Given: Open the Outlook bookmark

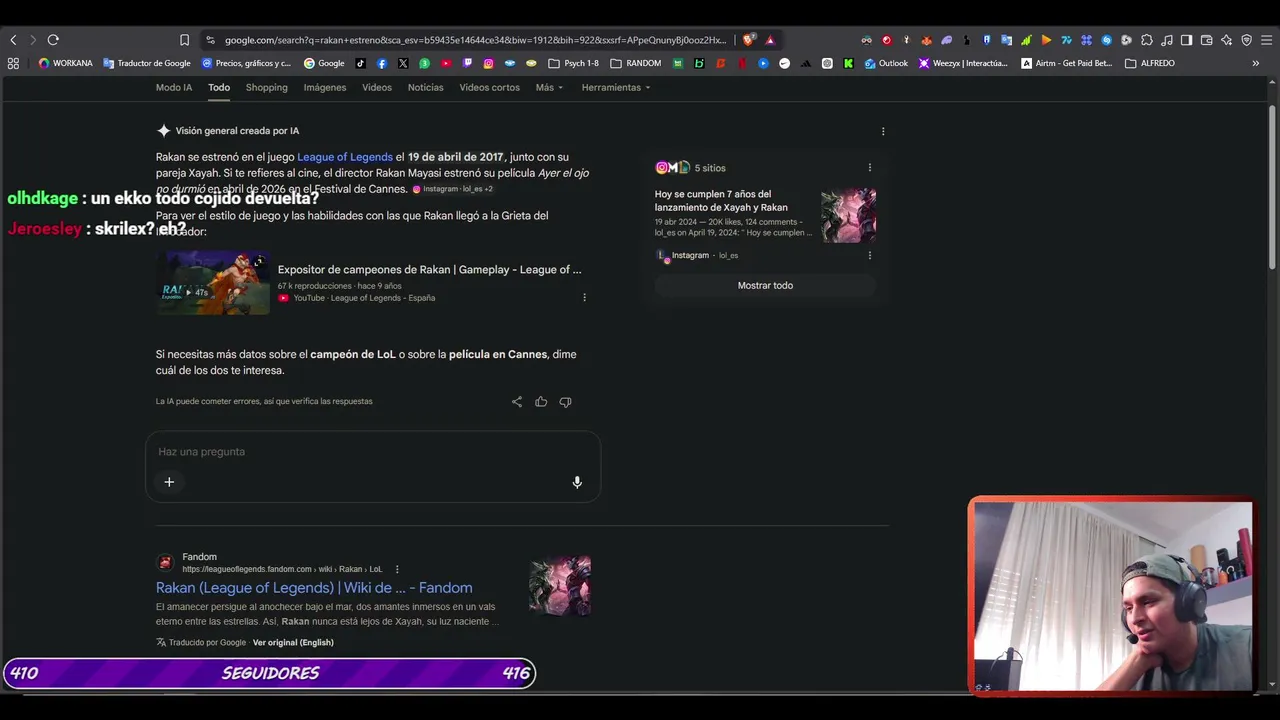Looking at the screenshot, I should (x=886, y=63).
